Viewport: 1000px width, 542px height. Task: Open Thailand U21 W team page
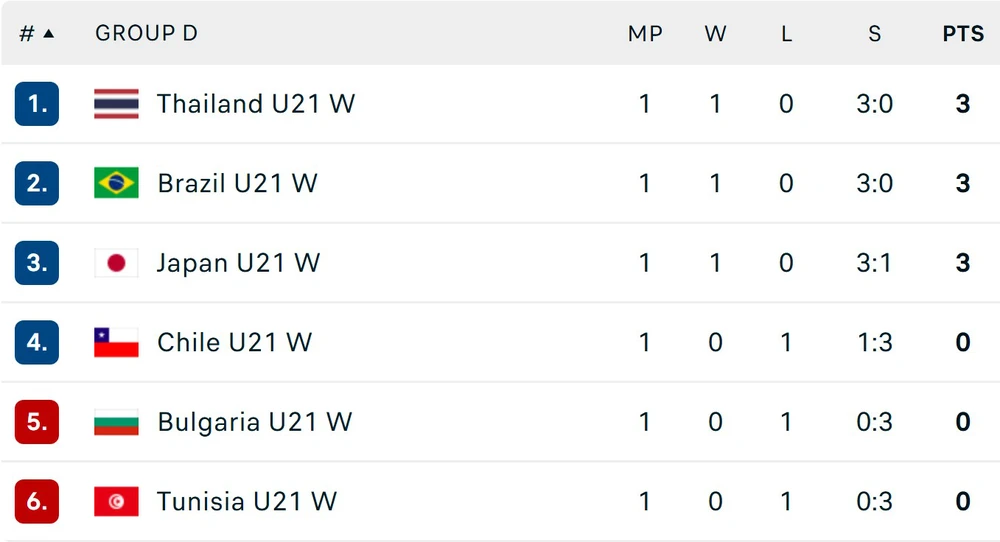click(x=256, y=104)
